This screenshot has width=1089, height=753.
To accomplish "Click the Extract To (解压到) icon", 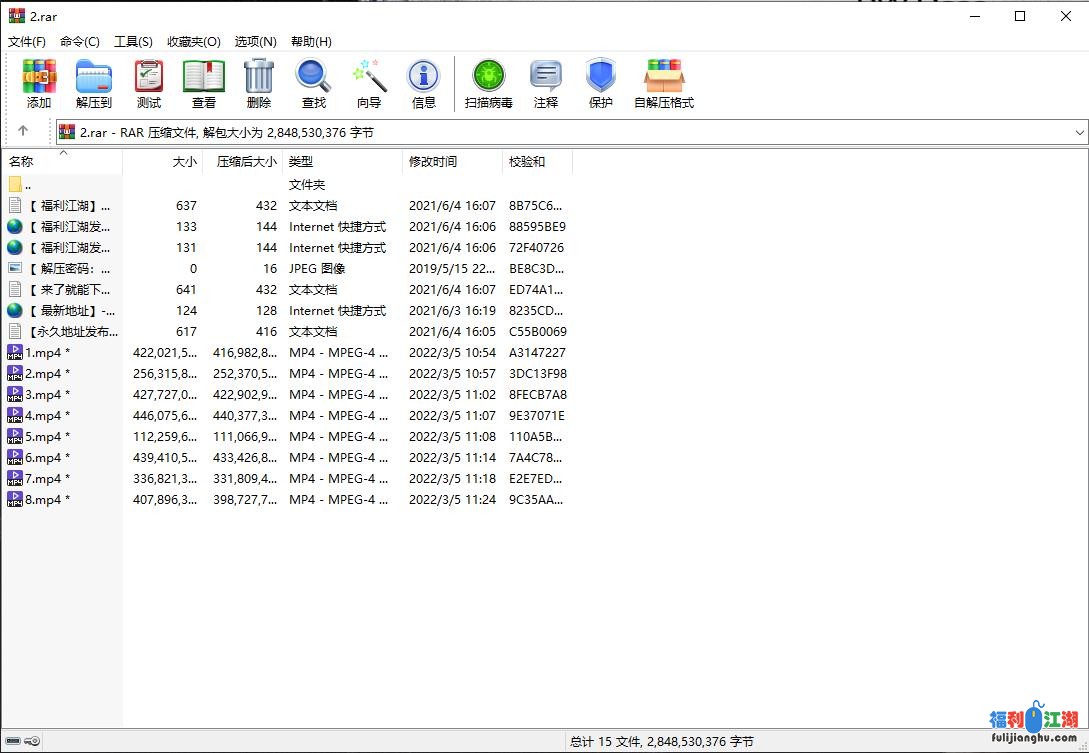I will pos(94,83).
